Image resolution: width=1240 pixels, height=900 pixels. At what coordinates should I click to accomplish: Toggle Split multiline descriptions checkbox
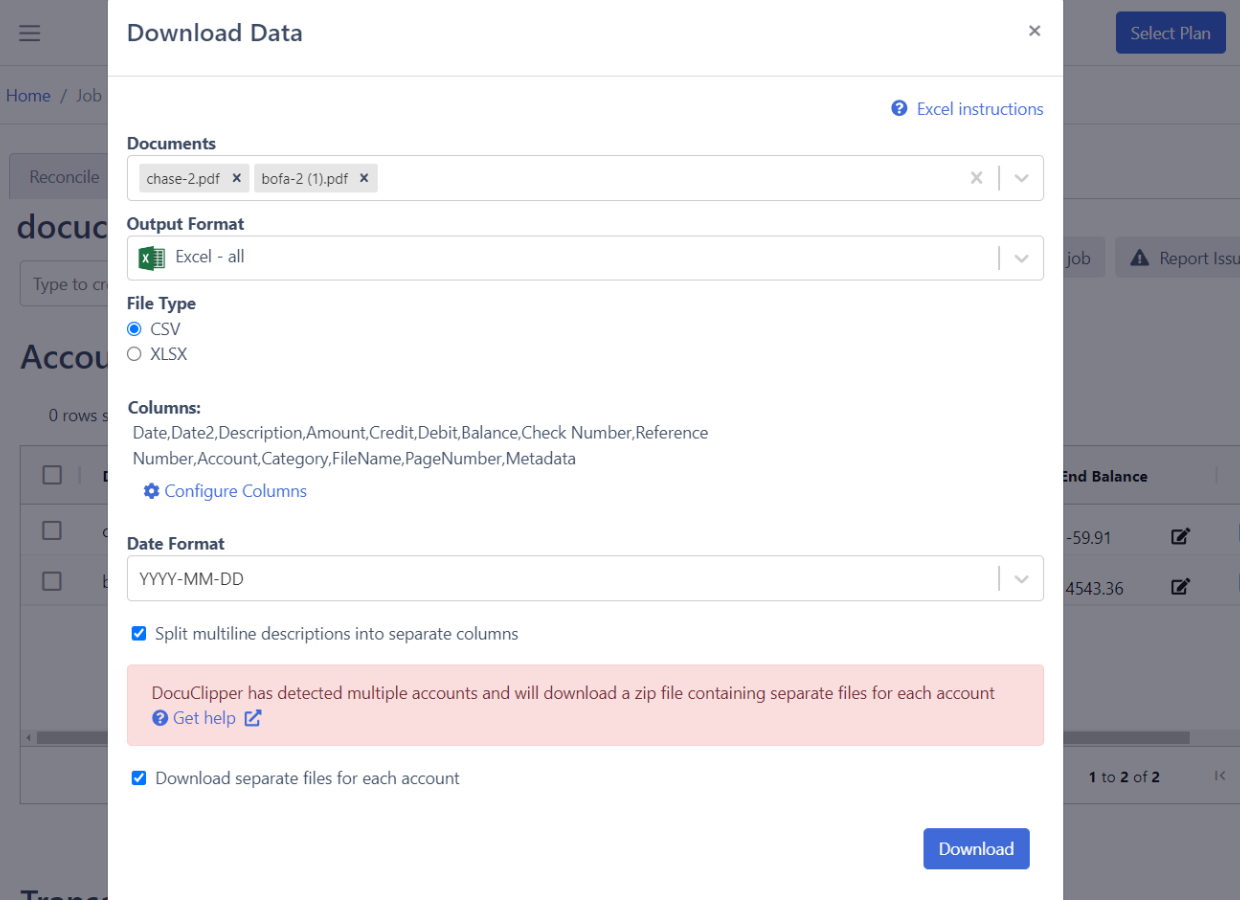click(139, 634)
